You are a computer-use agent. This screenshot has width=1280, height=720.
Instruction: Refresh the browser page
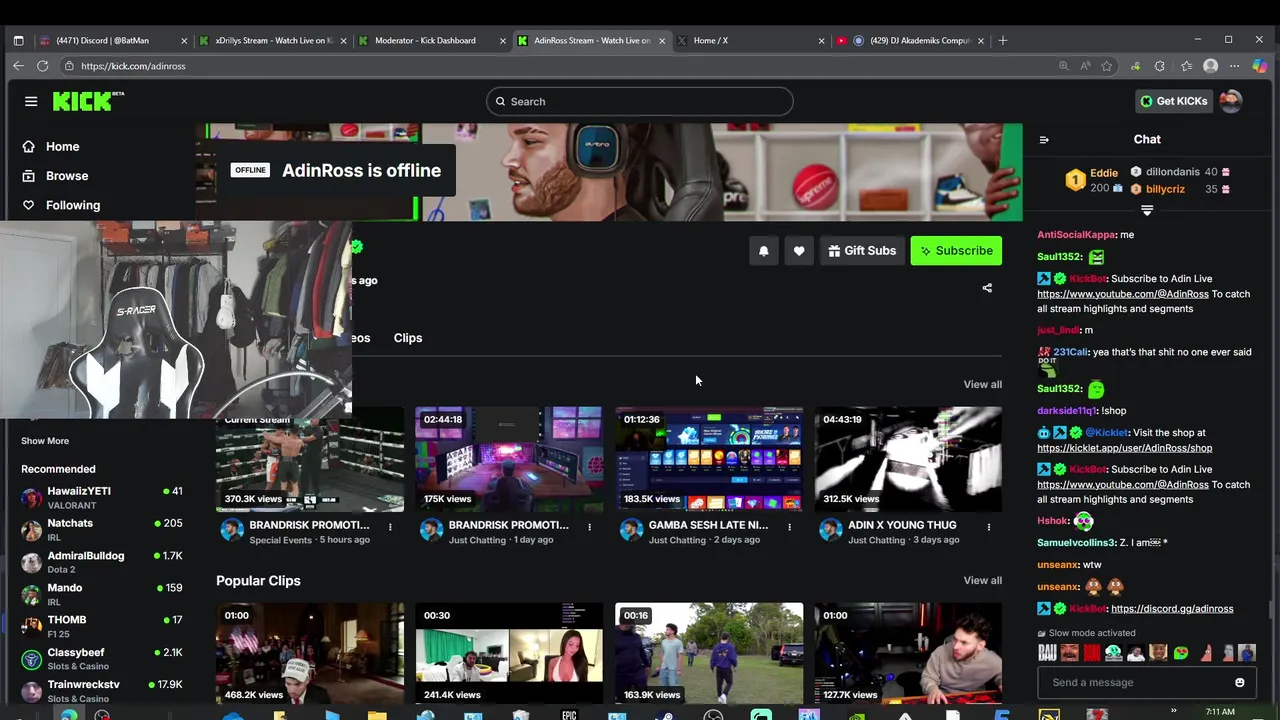coord(43,66)
